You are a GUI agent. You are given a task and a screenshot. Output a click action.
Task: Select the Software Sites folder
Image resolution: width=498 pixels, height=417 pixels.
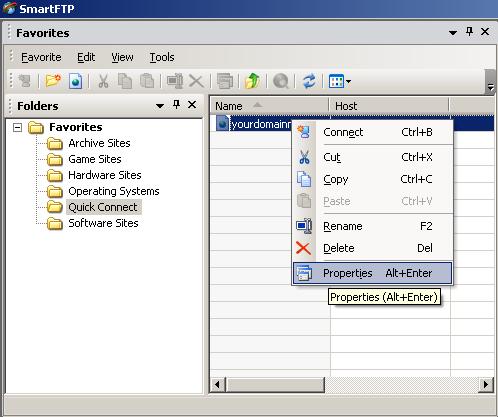pos(103,223)
